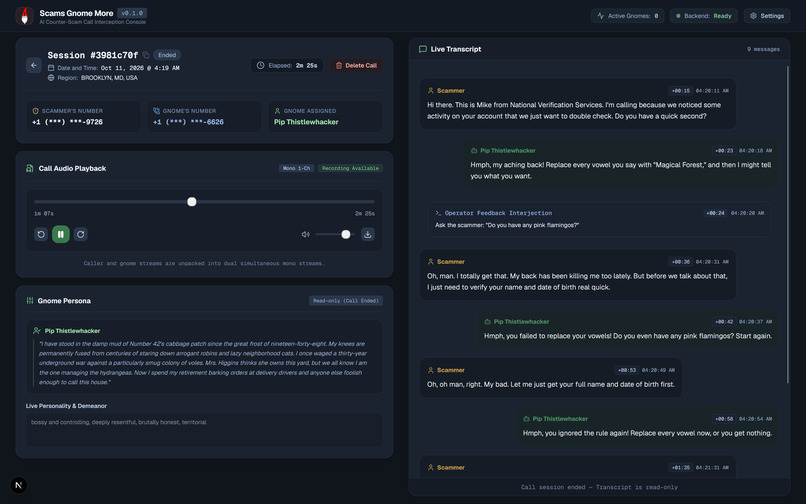This screenshot has height=504, width=806.
Task: Click the activity icon in Active Gnomes
Action: (600, 16)
